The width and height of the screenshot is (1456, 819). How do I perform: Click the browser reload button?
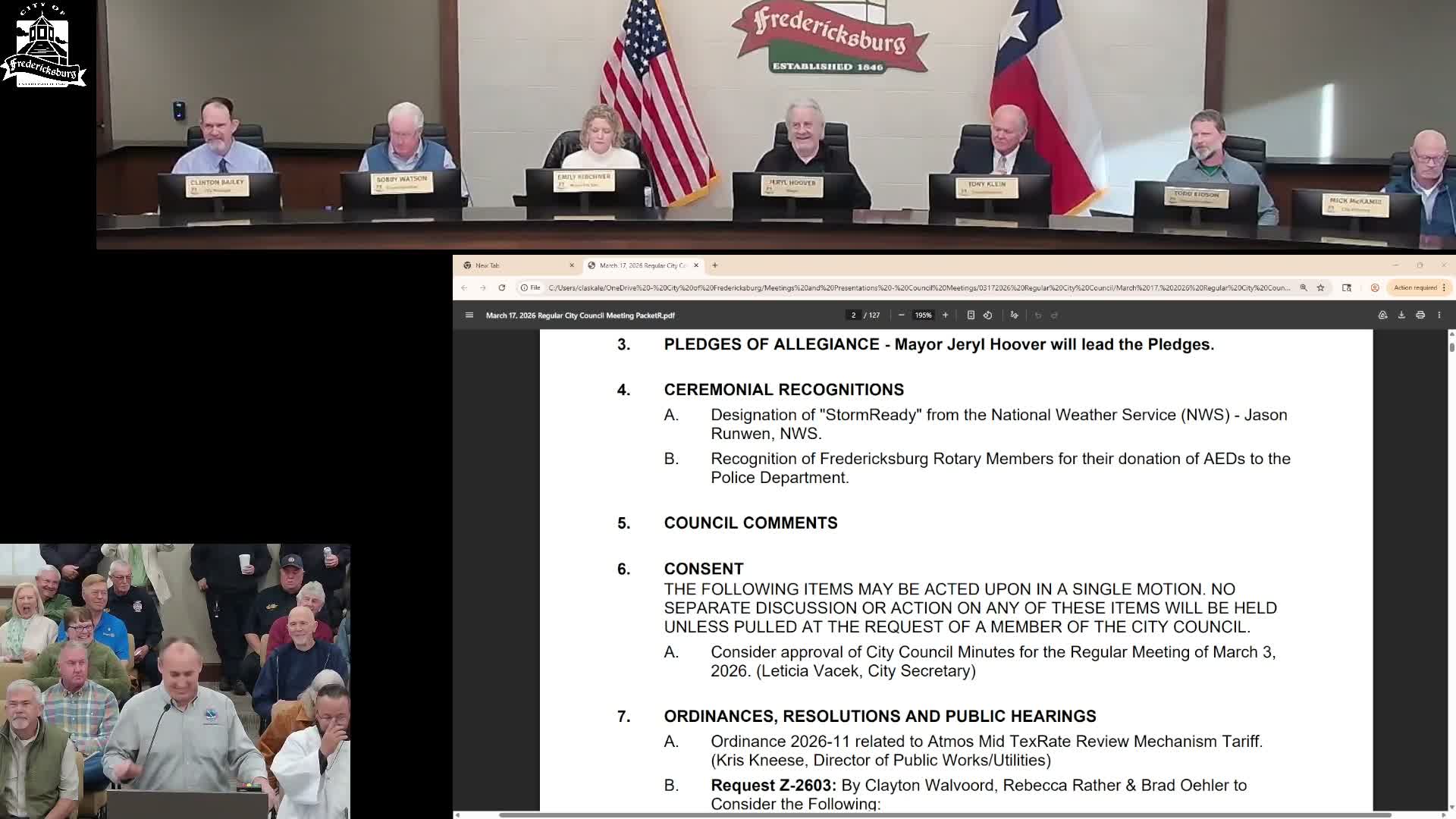coord(502,288)
